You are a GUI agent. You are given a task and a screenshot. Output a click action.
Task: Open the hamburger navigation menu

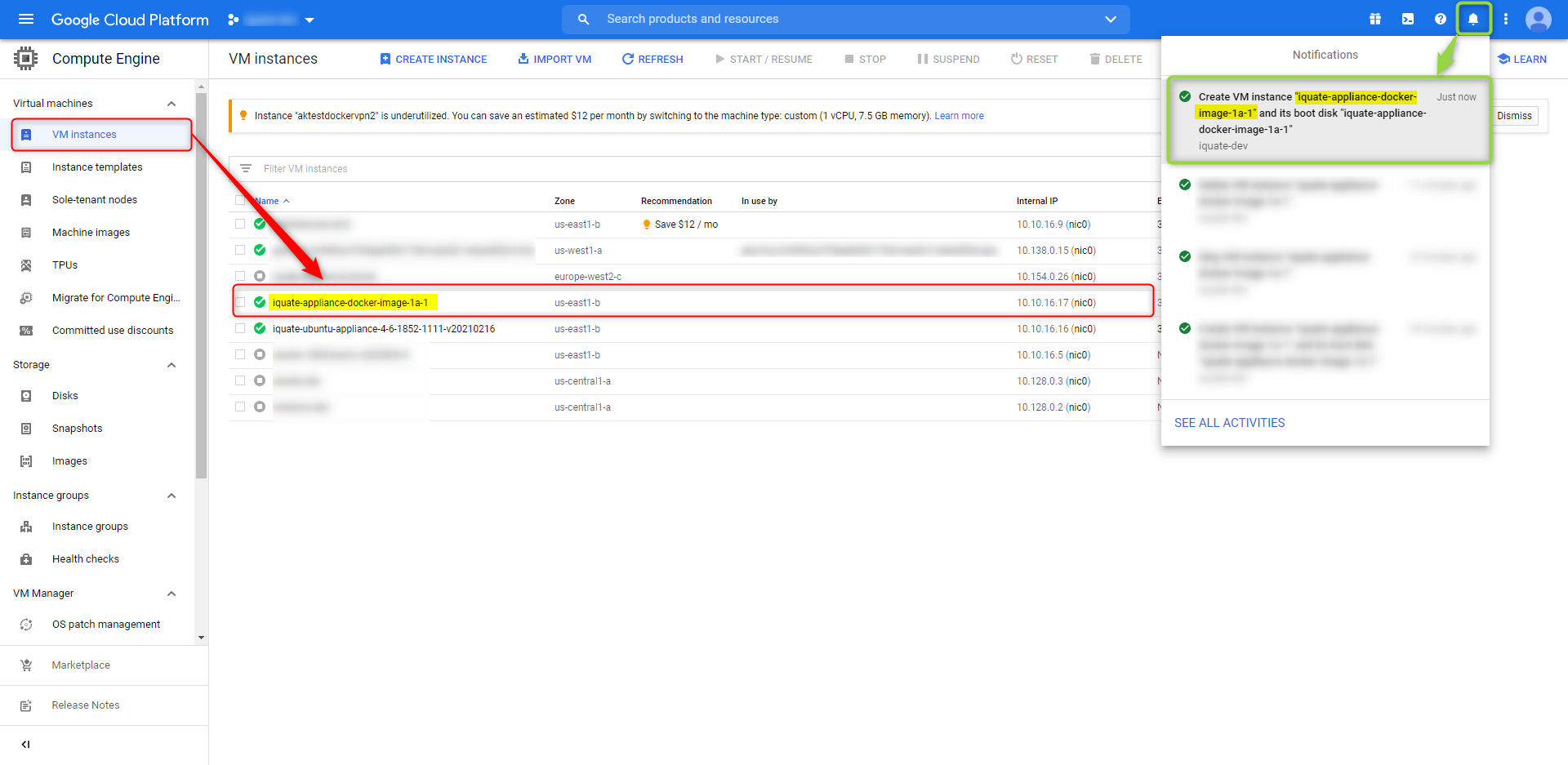[x=26, y=19]
